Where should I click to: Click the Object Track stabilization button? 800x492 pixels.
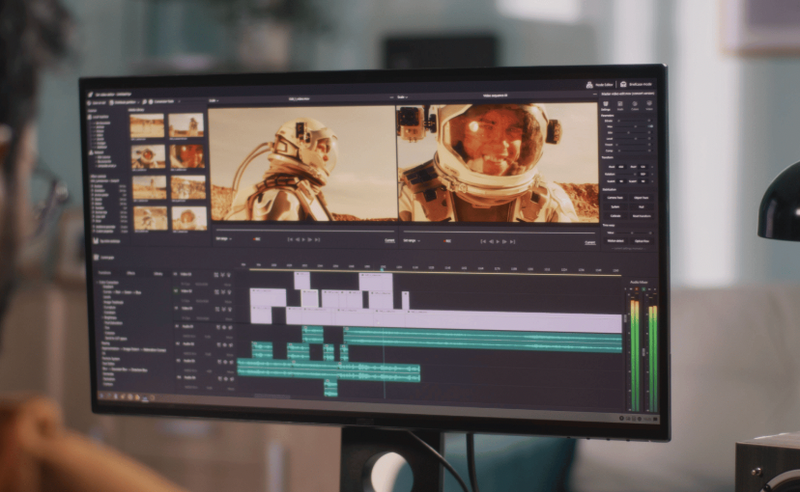pyautogui.click(x=641, y=198)
